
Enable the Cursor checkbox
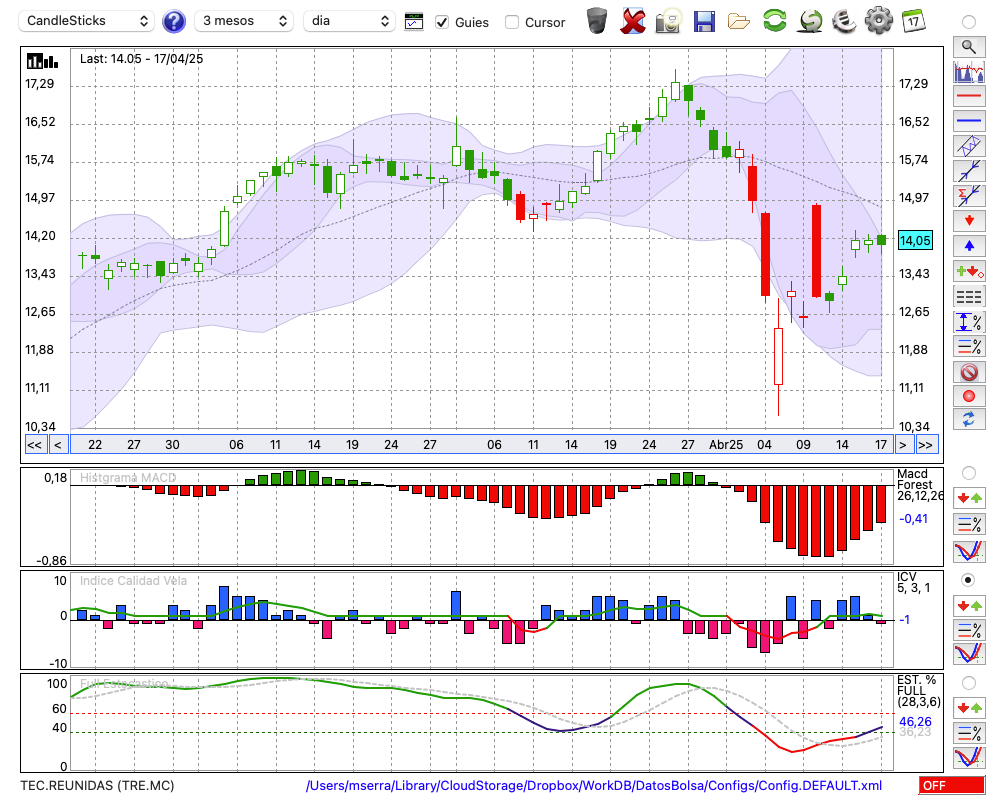[511, 22]
